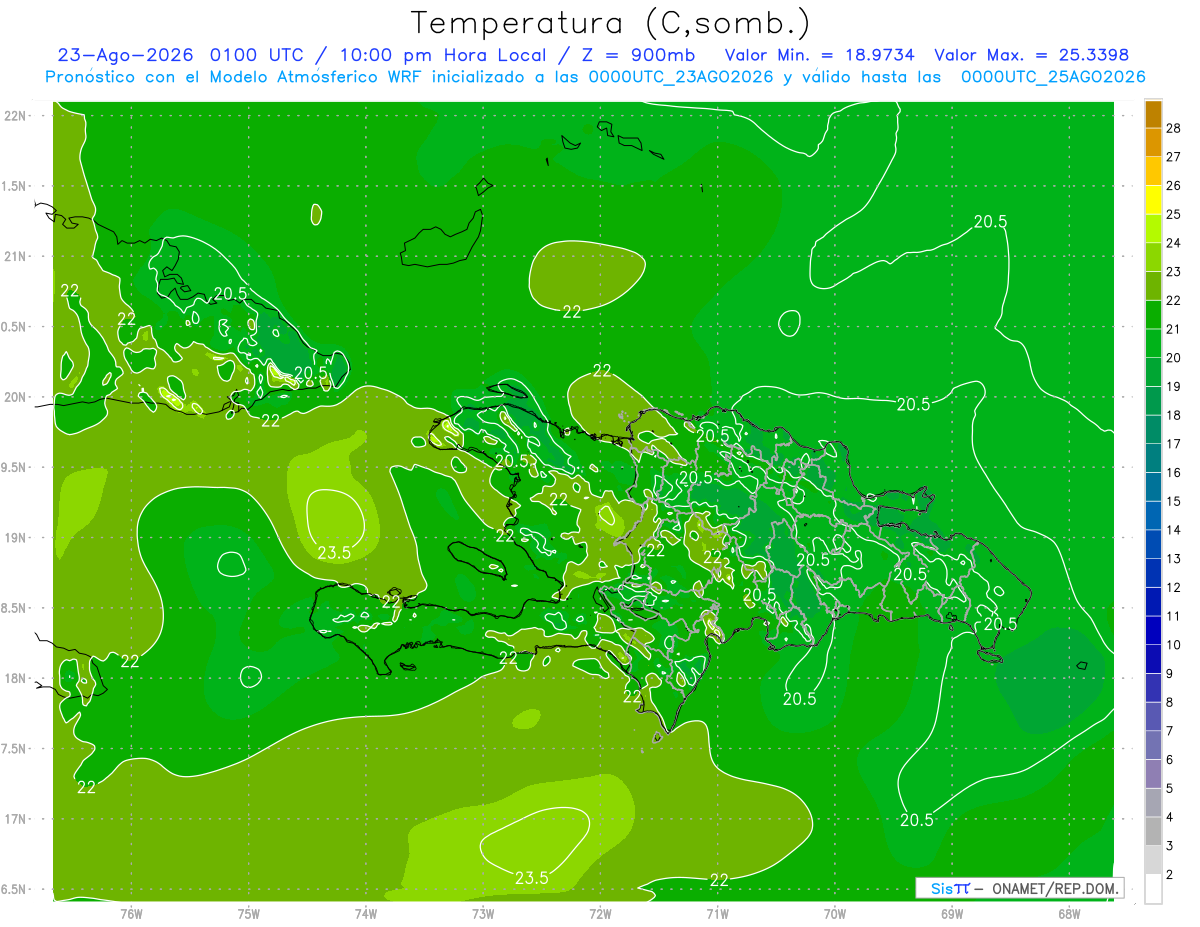
Task: Click the '0000UTC_23AGO2026' initialization time
Action: click(681, 77)
